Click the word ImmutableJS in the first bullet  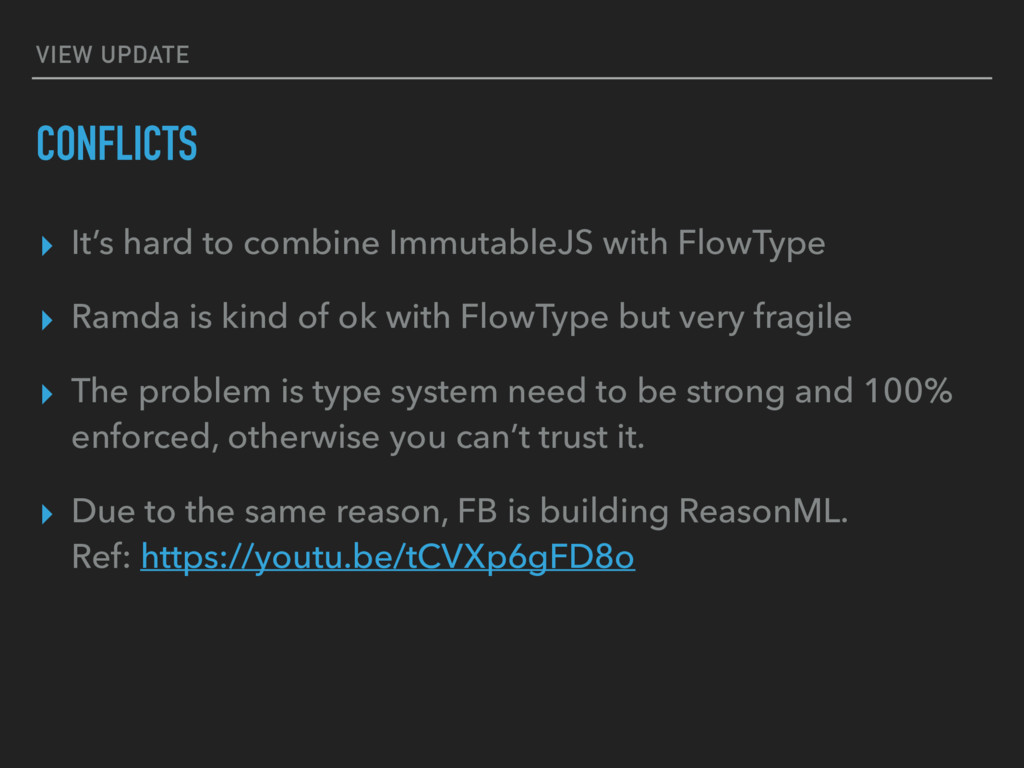[490, 242]
